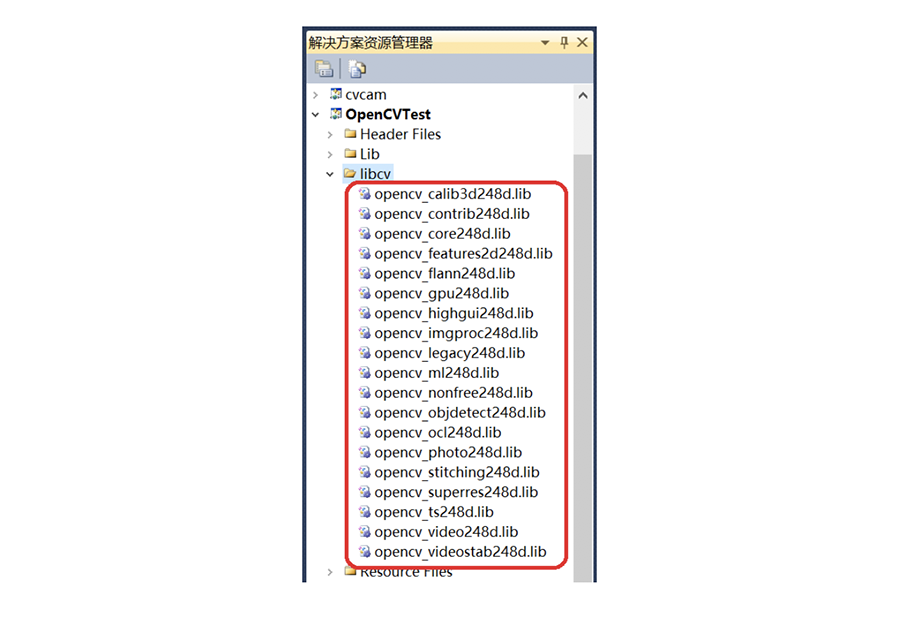Select the opencv_stitching248d.lib file name
The image size is (924, 622).
(457, 472)
